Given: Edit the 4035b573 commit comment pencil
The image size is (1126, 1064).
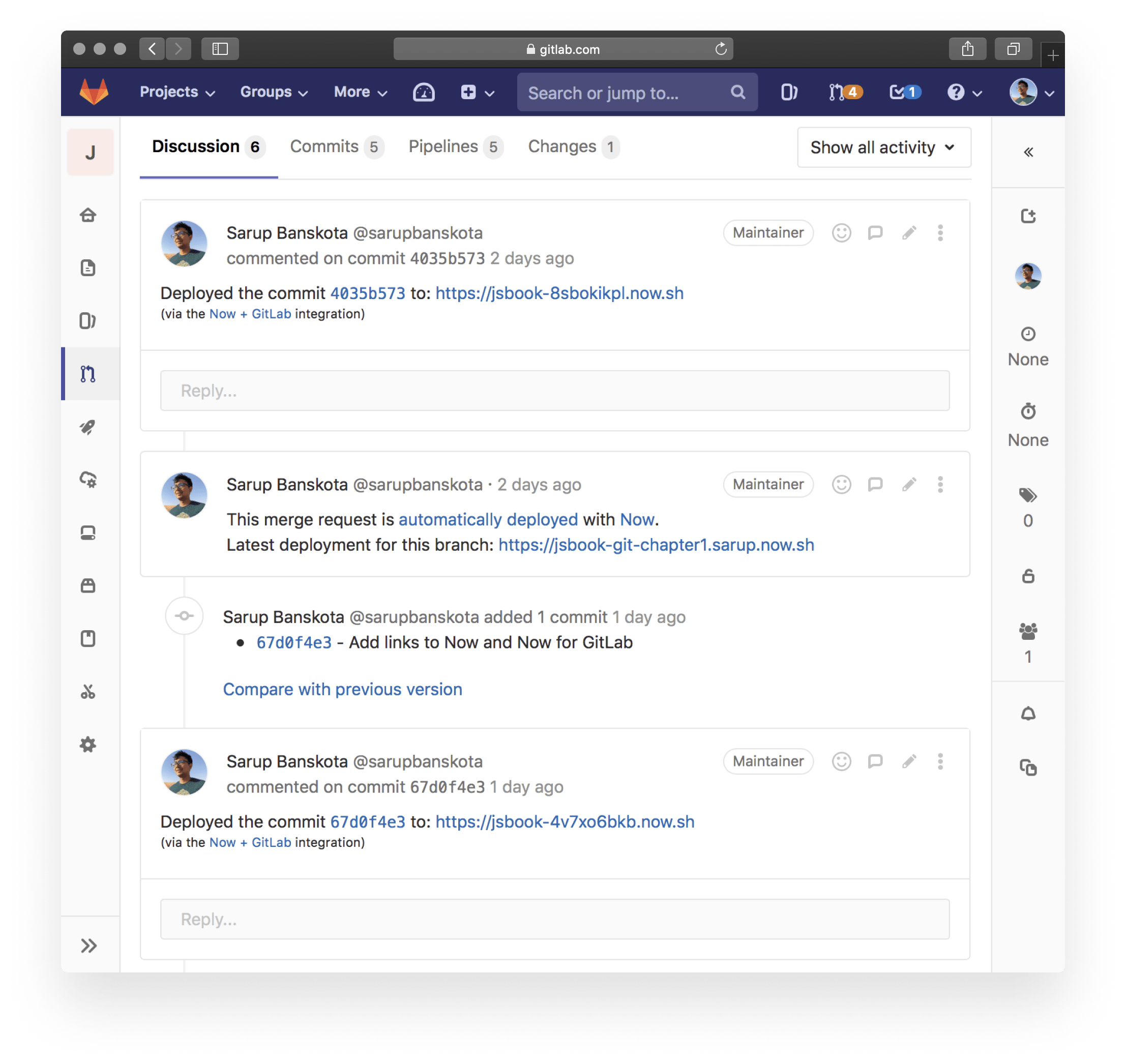Looking at the screenshot, I should (x=909, y=232).
